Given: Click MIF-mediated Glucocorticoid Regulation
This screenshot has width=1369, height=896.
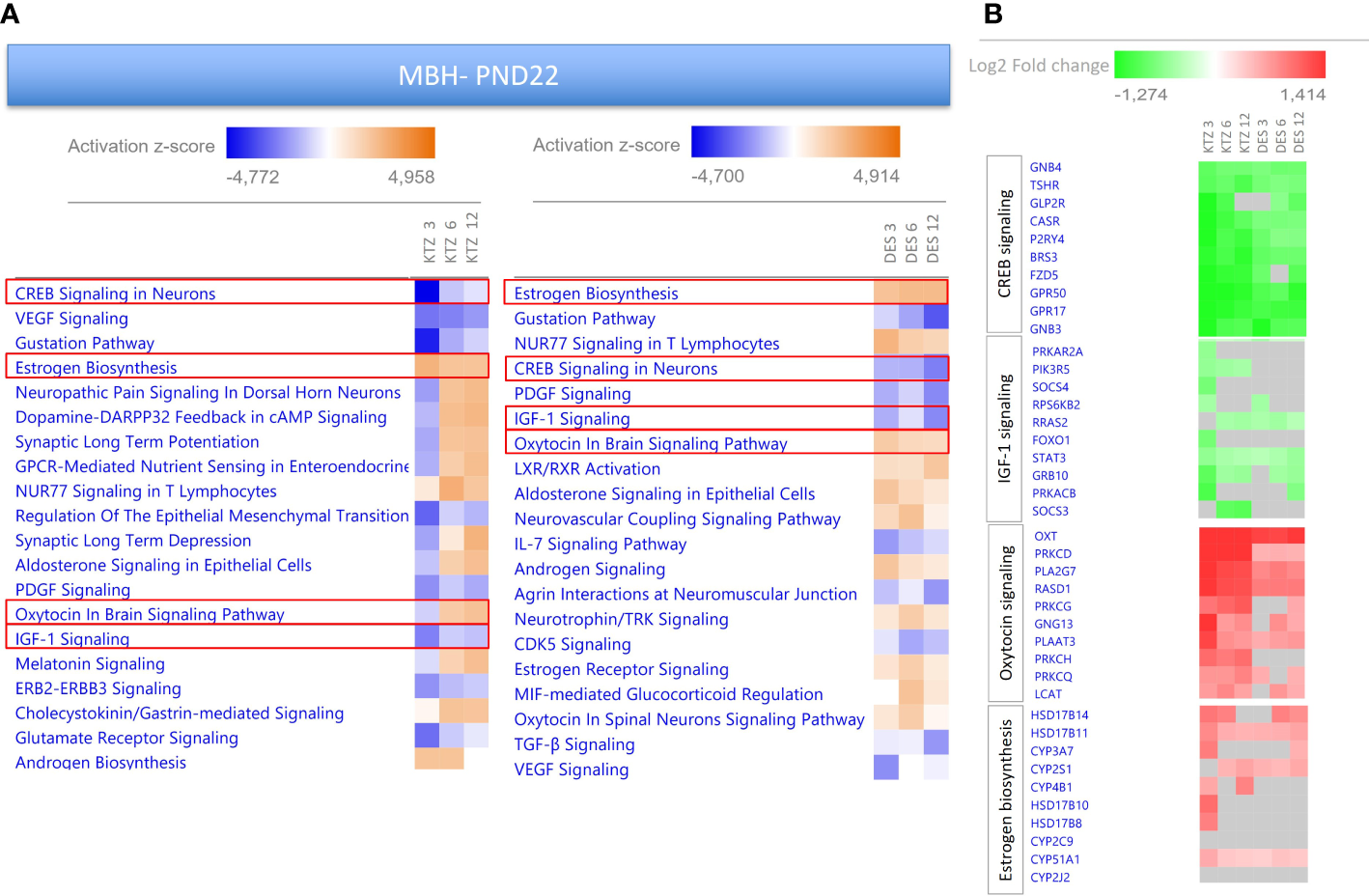Looking at the screenshot, I should 668,694.
